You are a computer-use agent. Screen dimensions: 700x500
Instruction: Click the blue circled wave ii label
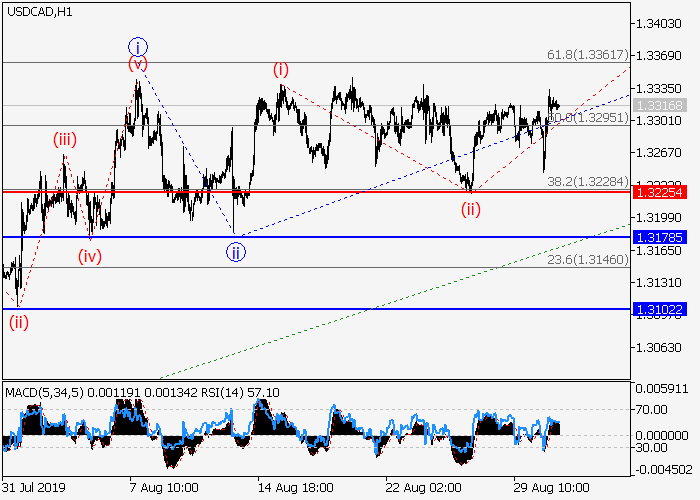click(x=233, y=251)
